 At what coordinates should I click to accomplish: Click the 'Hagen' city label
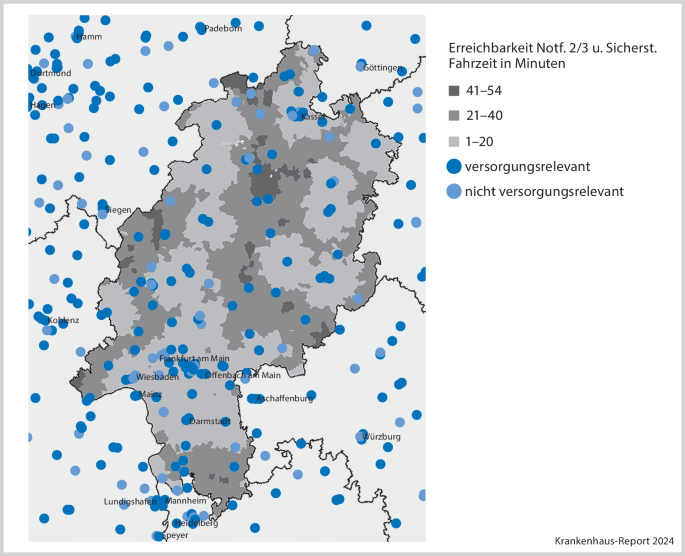(43, 105)
